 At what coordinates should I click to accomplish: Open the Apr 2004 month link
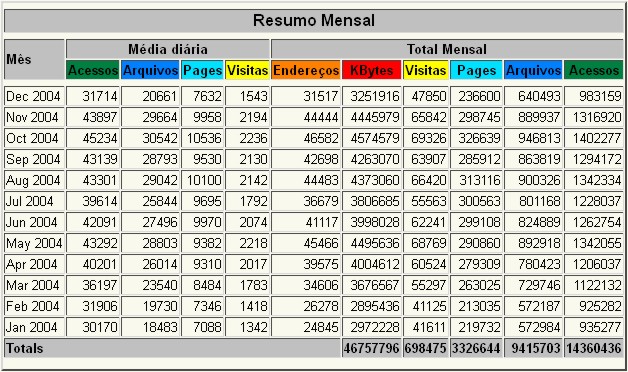click(x=32, y=264)
